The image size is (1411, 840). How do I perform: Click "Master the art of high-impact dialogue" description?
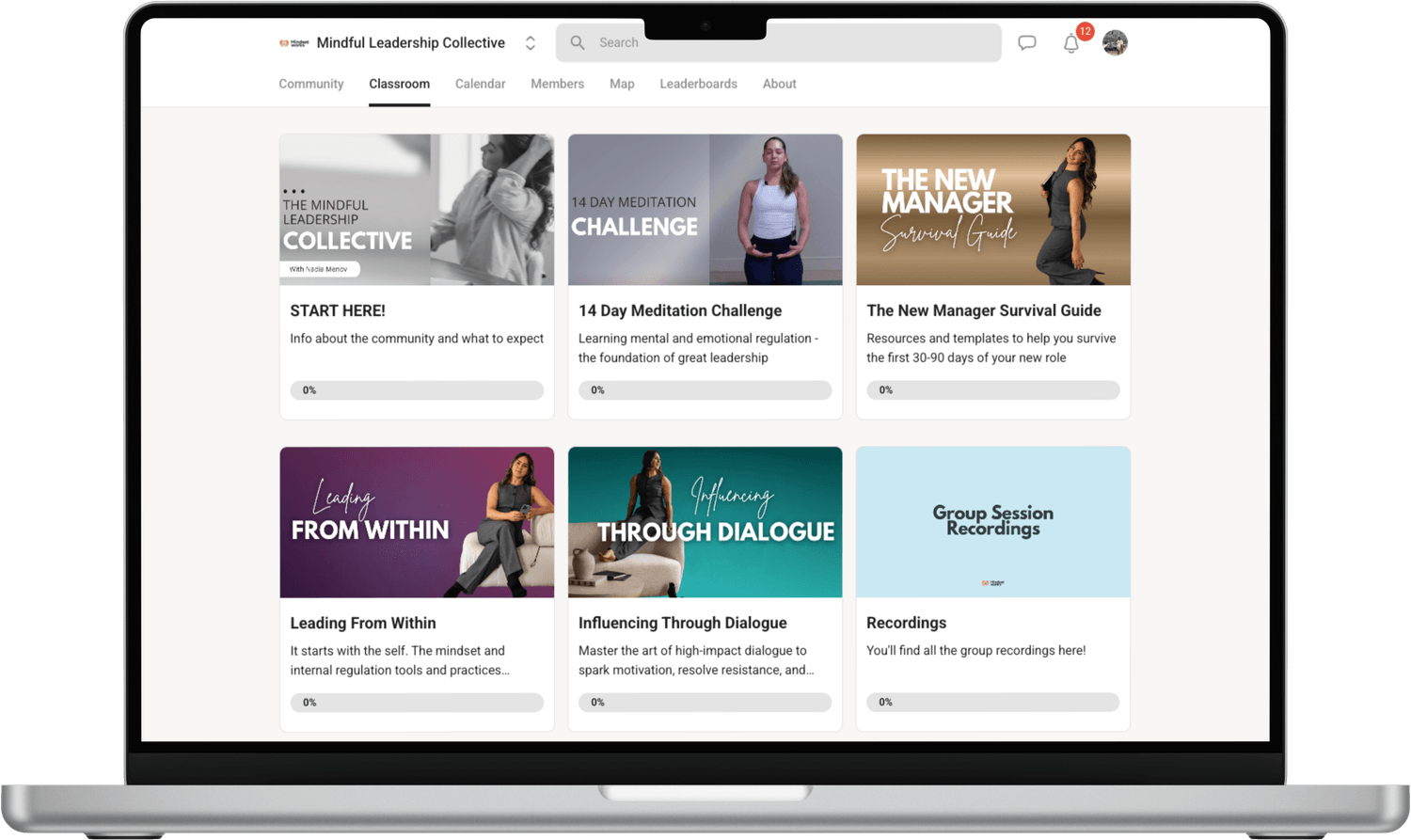pos(696,660)
